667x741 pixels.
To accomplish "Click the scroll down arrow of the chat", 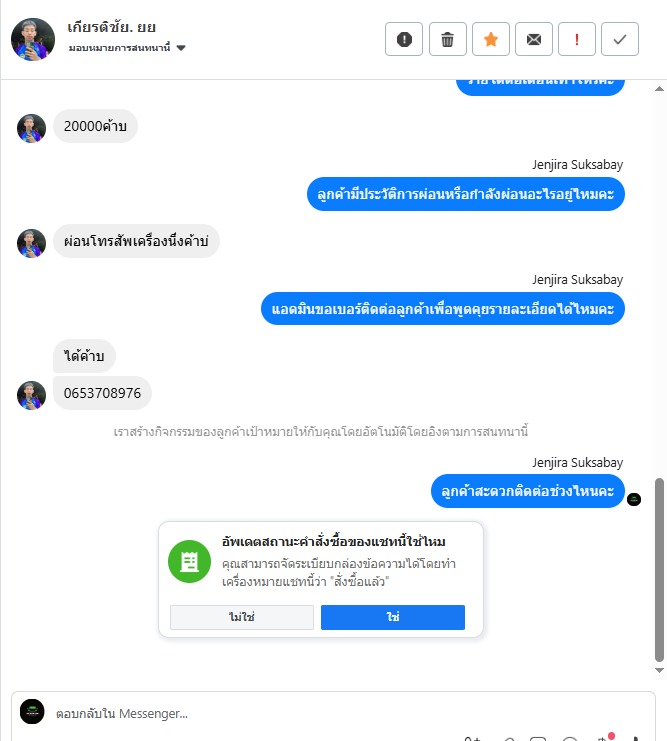I will click(659, 670).
